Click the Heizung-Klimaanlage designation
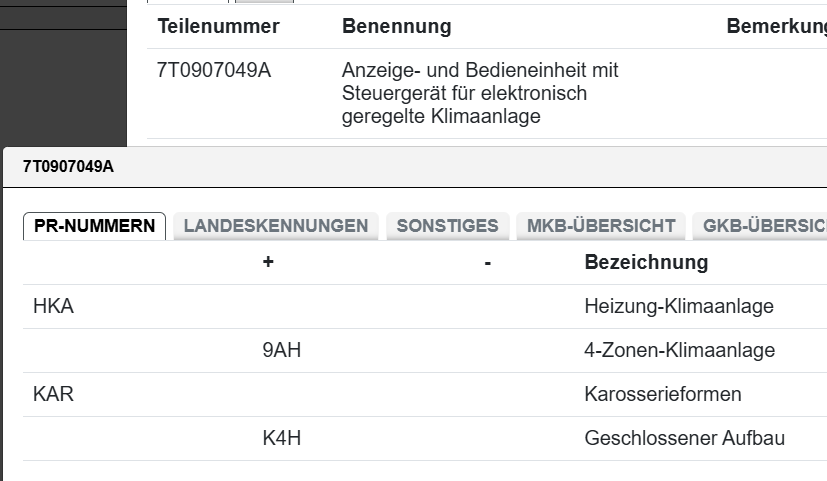 (x=679, y=307)
